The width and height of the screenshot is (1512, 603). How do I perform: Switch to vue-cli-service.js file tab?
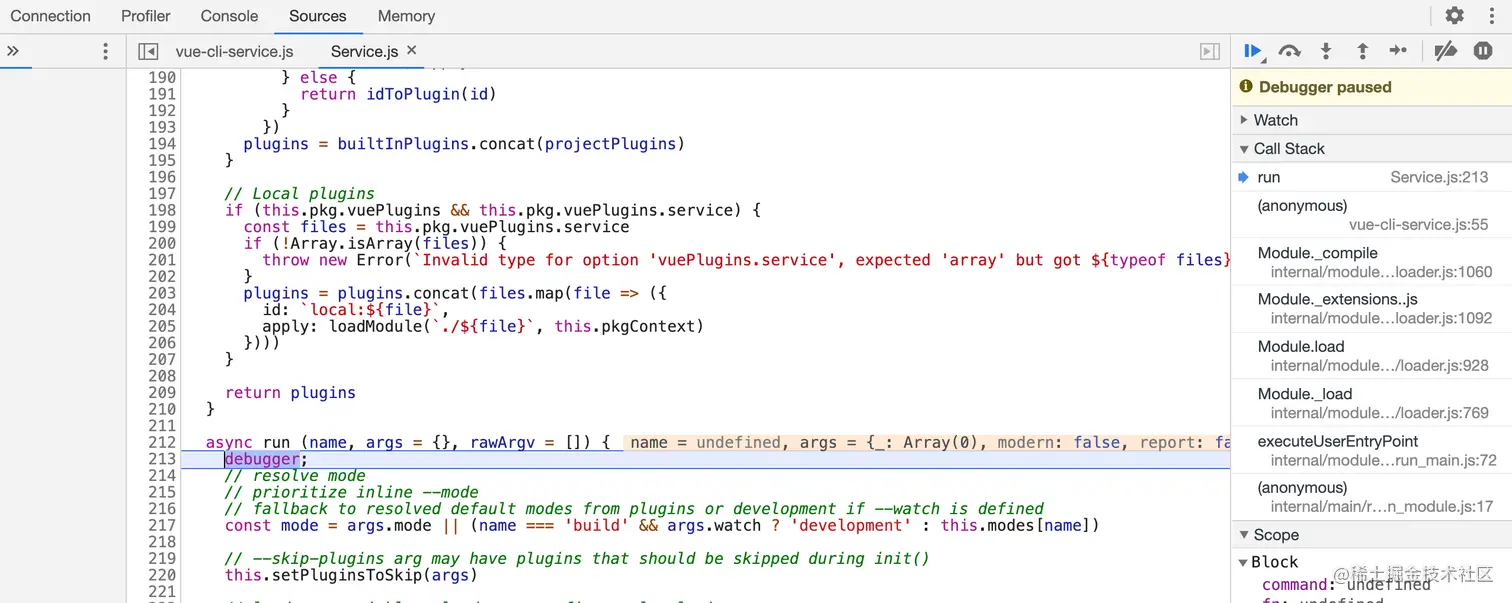coord(234,51)
